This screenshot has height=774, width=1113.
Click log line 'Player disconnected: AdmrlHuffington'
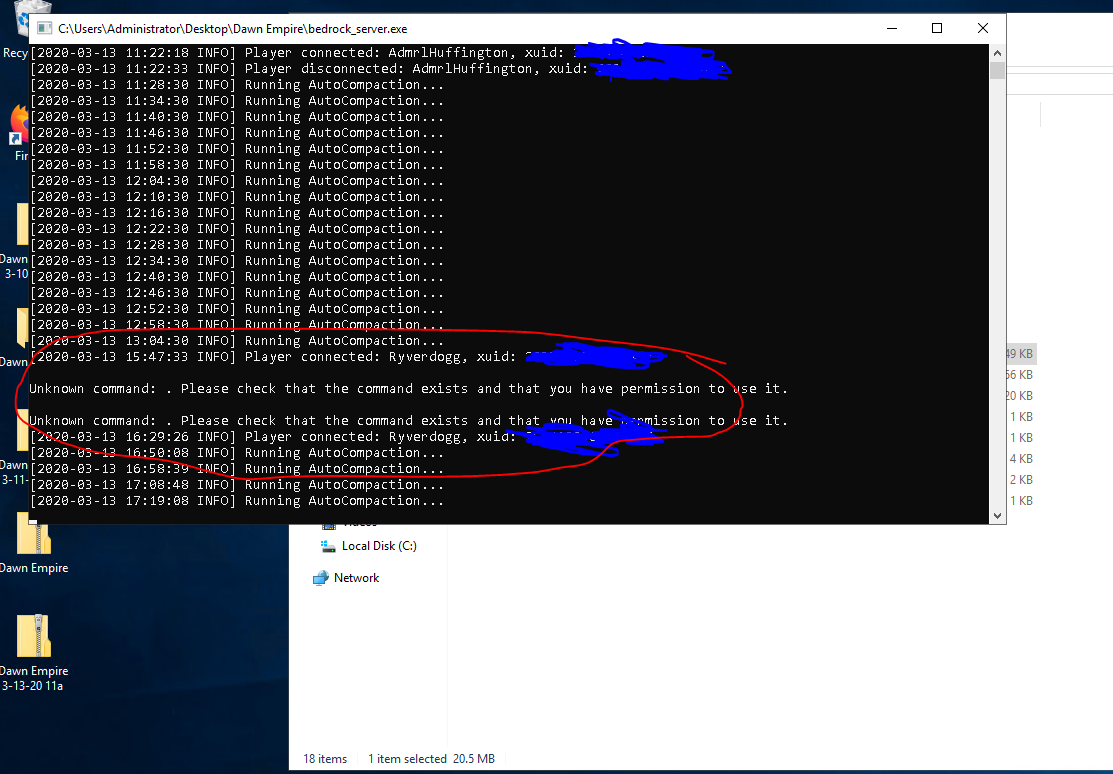point(380,69)
